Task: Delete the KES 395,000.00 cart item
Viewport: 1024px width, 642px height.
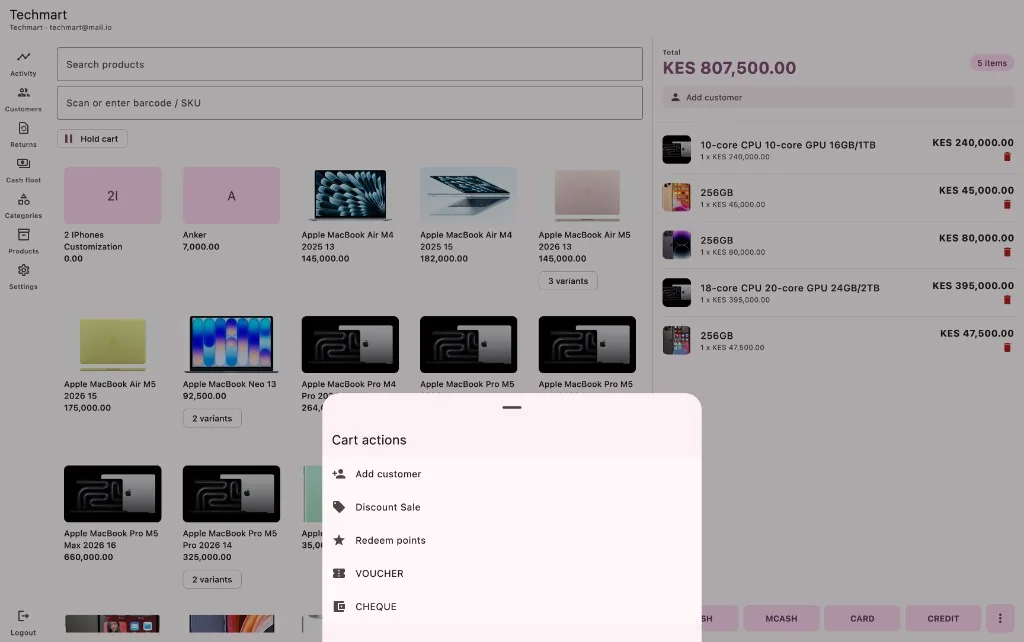Action: click(1007, 300)
